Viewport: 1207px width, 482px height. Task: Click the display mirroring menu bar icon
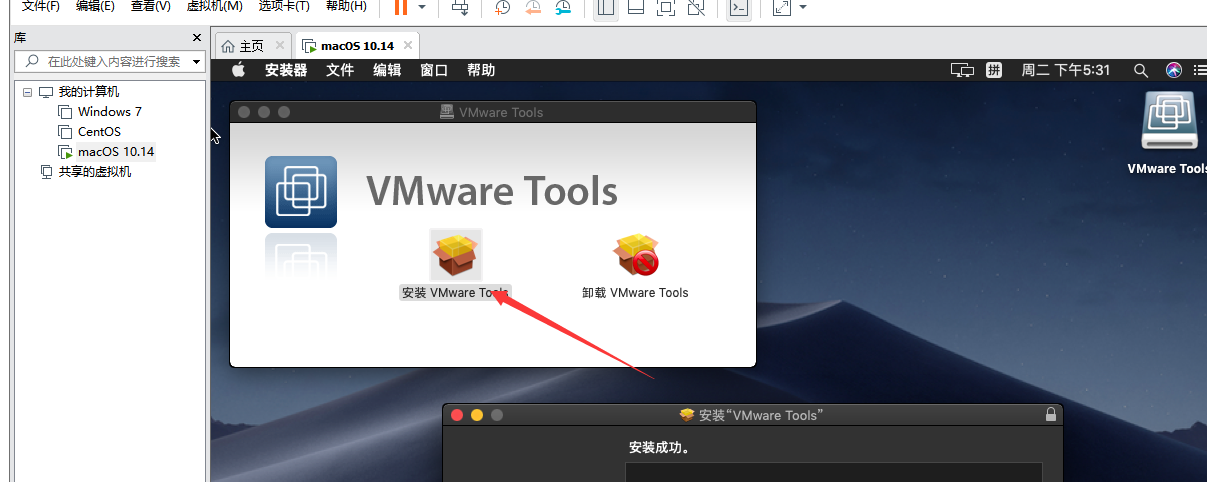pyautogui.click(x=962, y=70)
